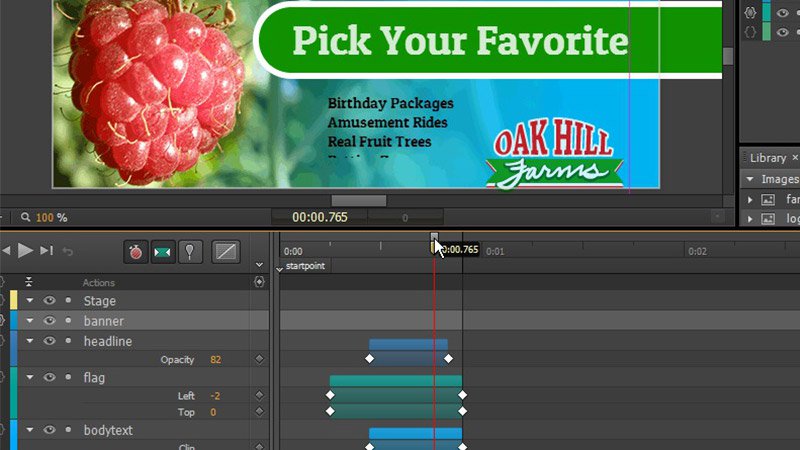
Task: Lock the banner layer using its dot
Action: coord(68,320)
